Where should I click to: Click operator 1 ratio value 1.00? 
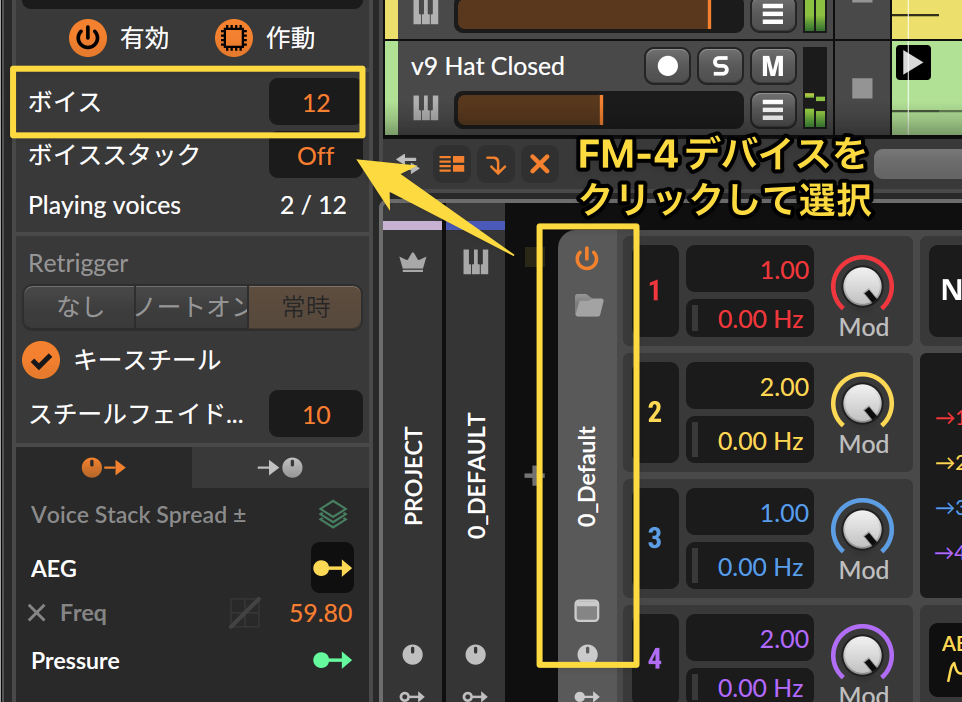click(750, 269)
